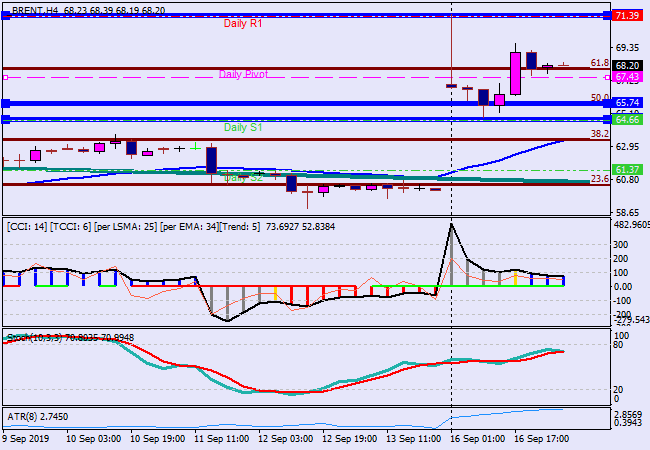Viewport: 650px width, 450px height.
Task: Click the green Daily S1 label
Action: coord(243,128)
